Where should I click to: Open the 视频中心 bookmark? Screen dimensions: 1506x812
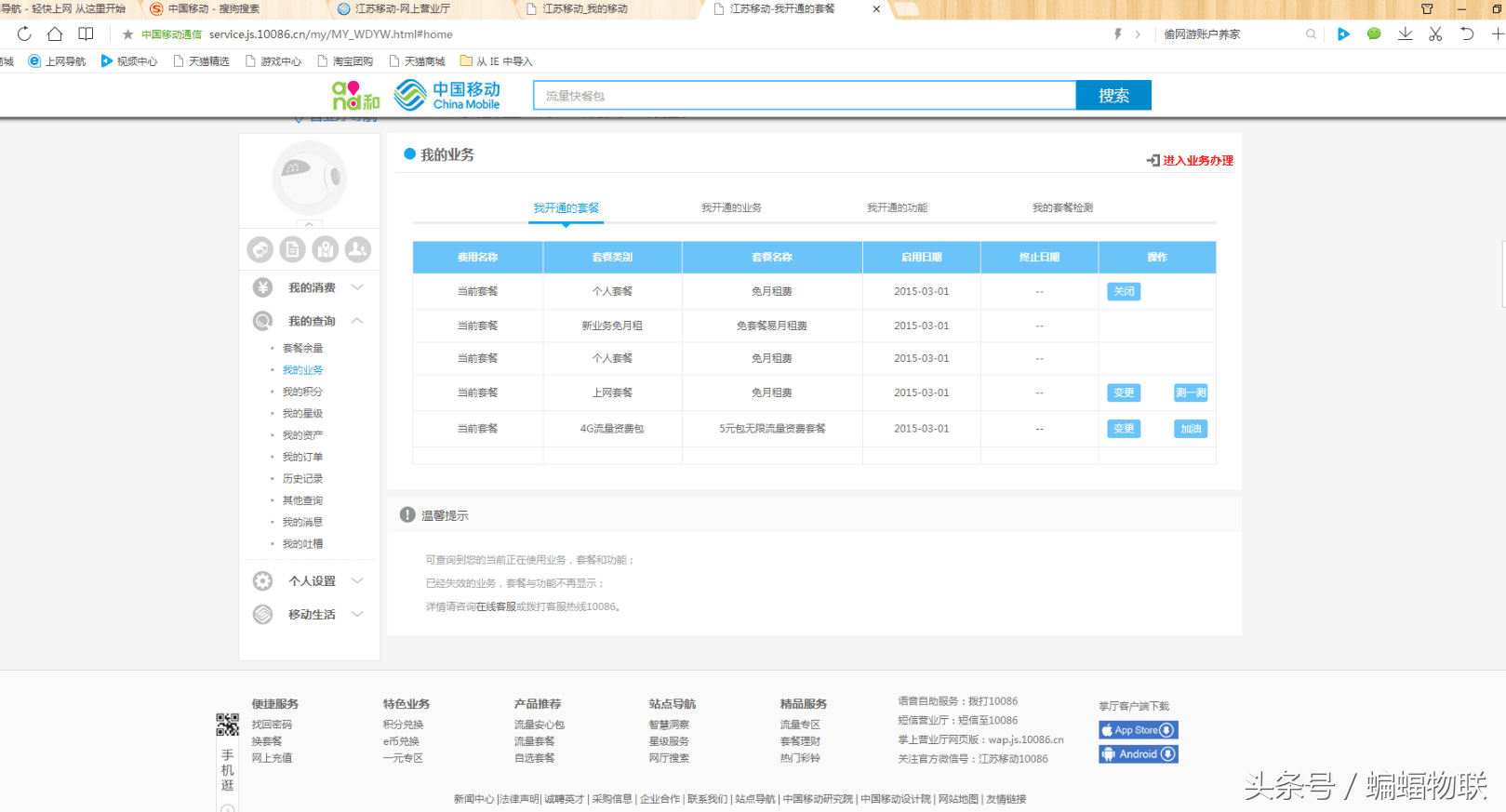click(129, 61)
